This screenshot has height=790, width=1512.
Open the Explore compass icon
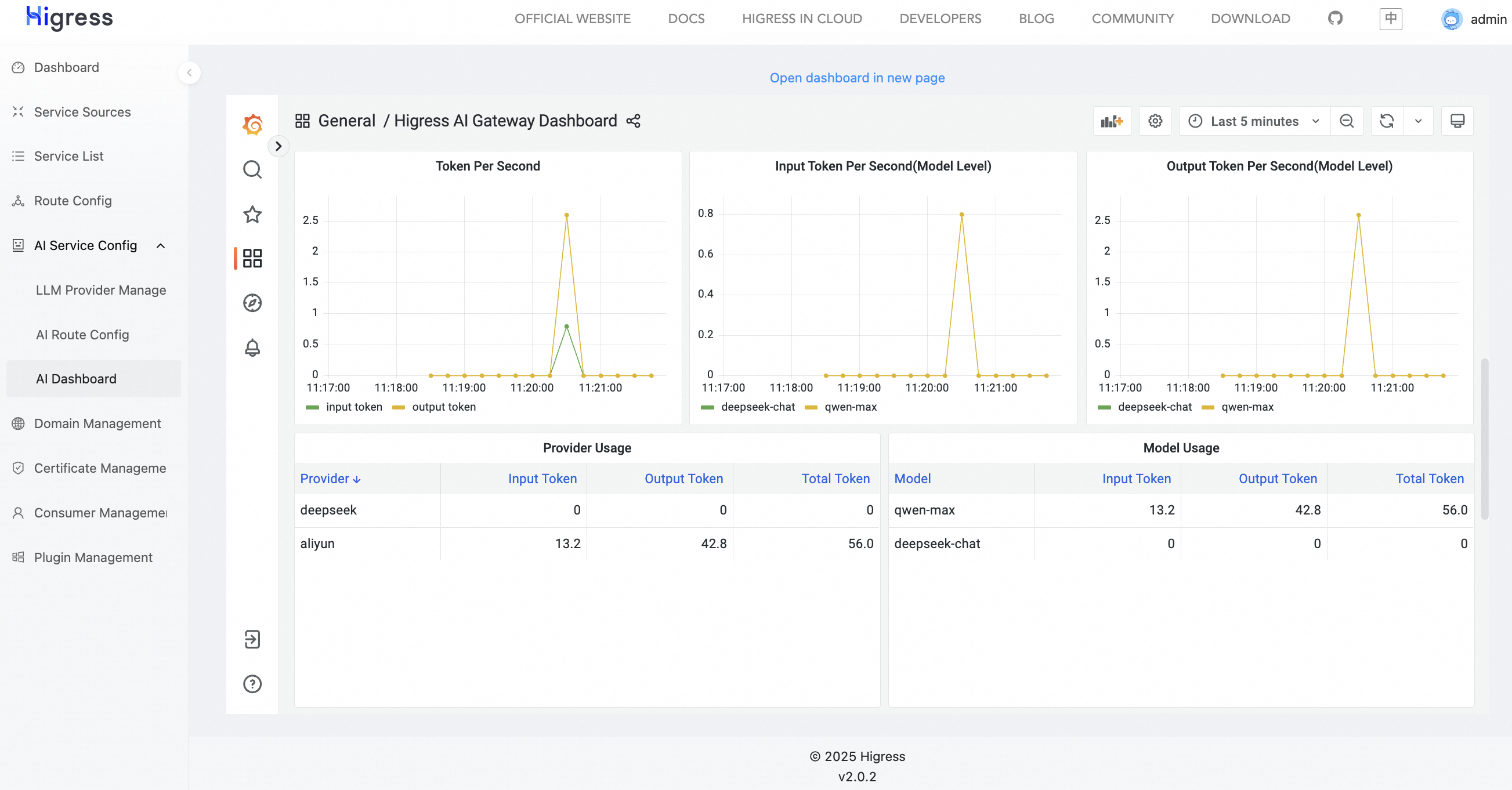click(x=252, y=303)
